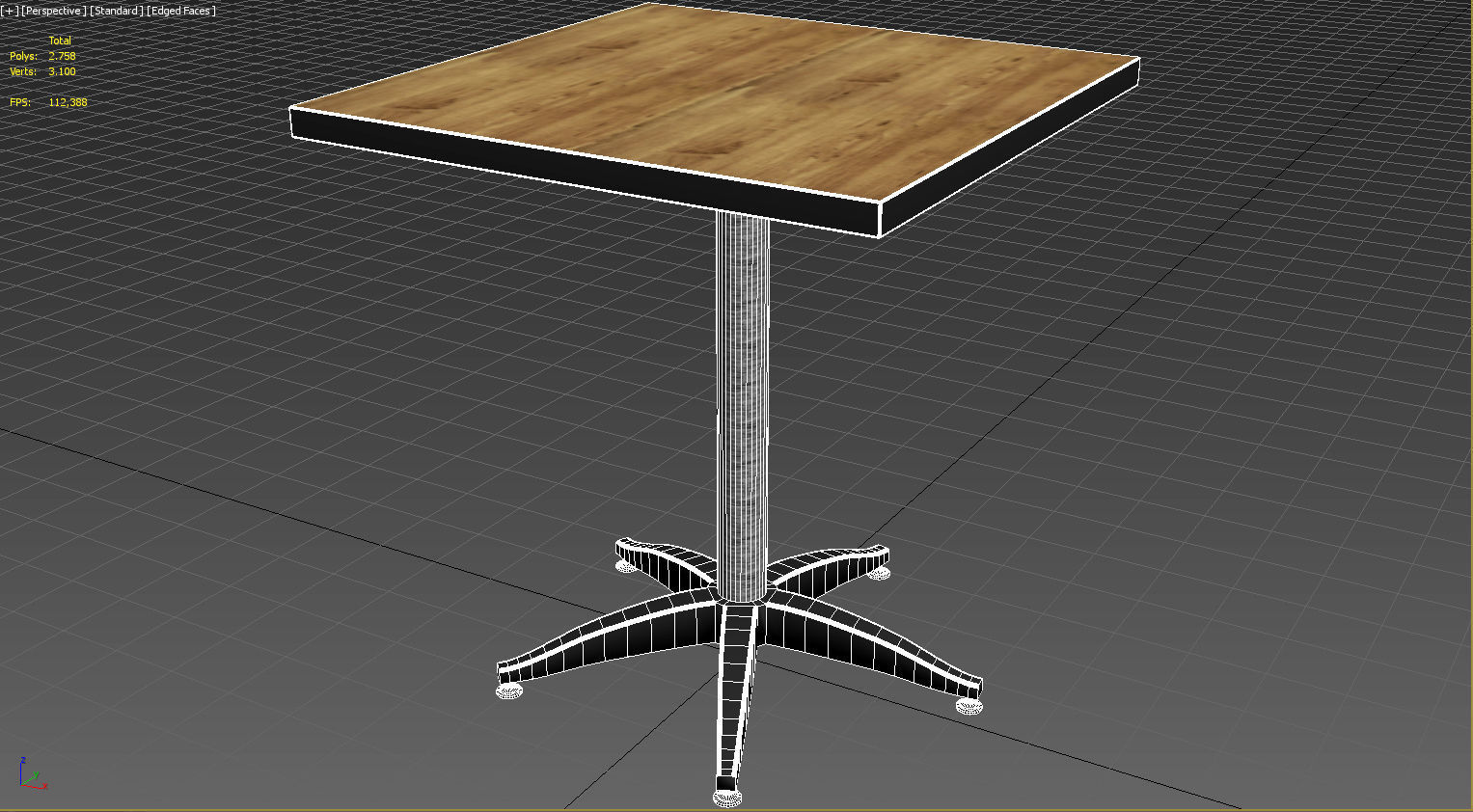Open the [+] viewport general menu

tap(10, 11)
